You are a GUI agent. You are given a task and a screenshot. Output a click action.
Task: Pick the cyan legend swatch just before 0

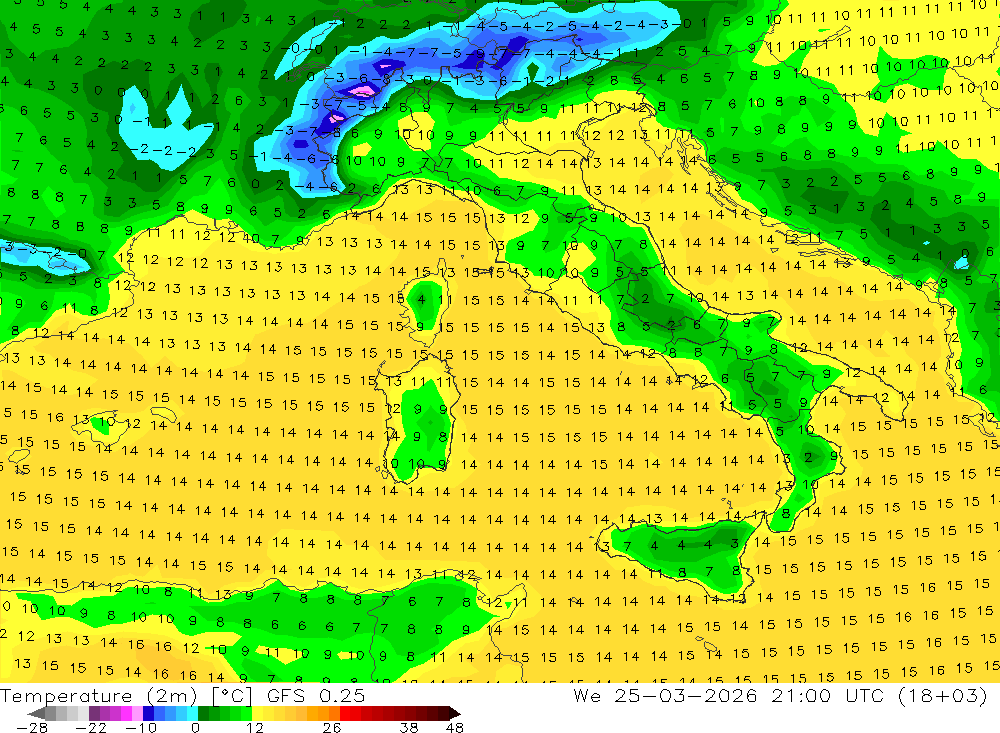point(192,713)
